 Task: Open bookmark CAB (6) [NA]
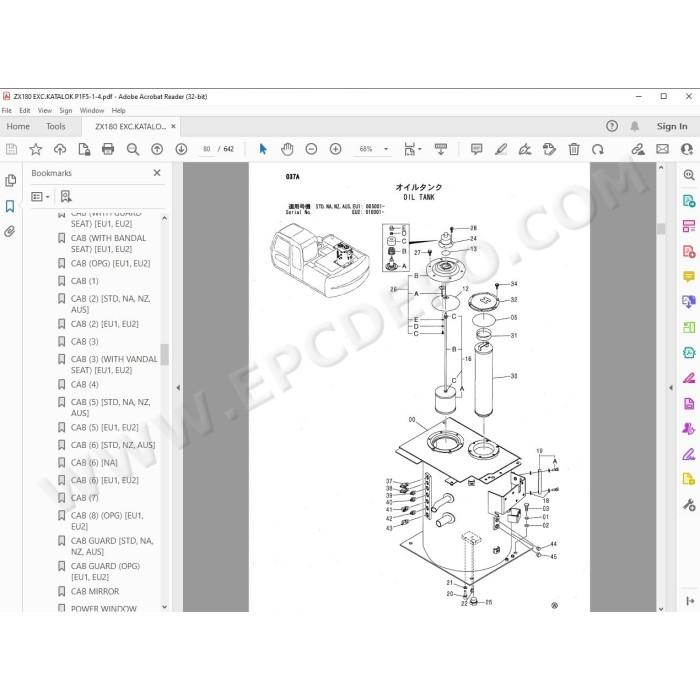(94, 462)
